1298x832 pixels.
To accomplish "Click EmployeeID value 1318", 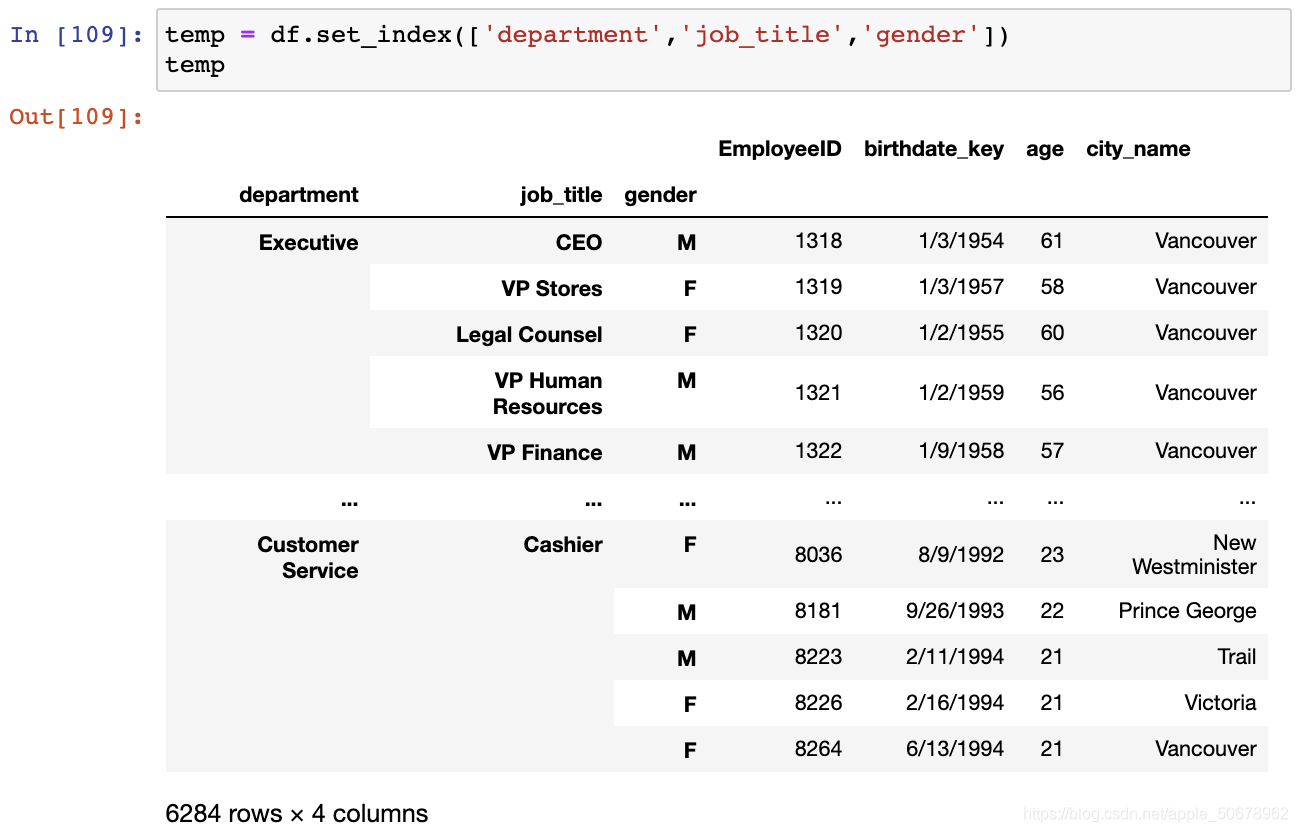I will click(x=818, y=241).
